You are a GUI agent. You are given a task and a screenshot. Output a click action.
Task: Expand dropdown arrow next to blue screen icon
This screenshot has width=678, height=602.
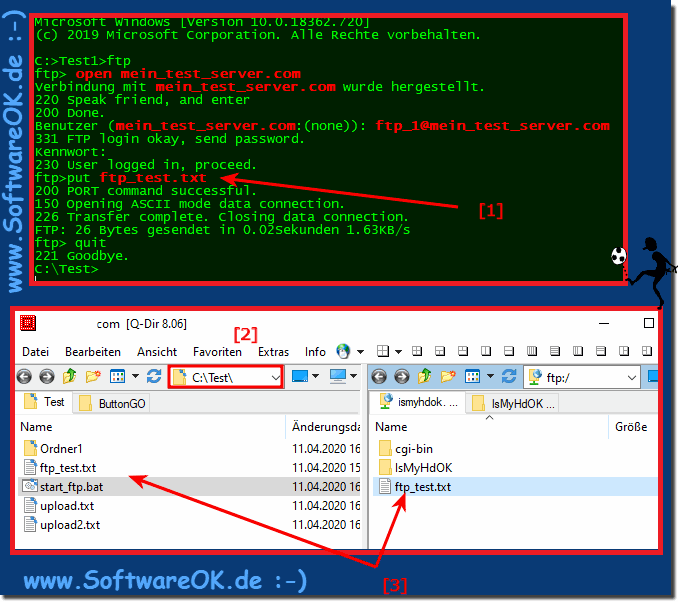(x=316, y=376)
